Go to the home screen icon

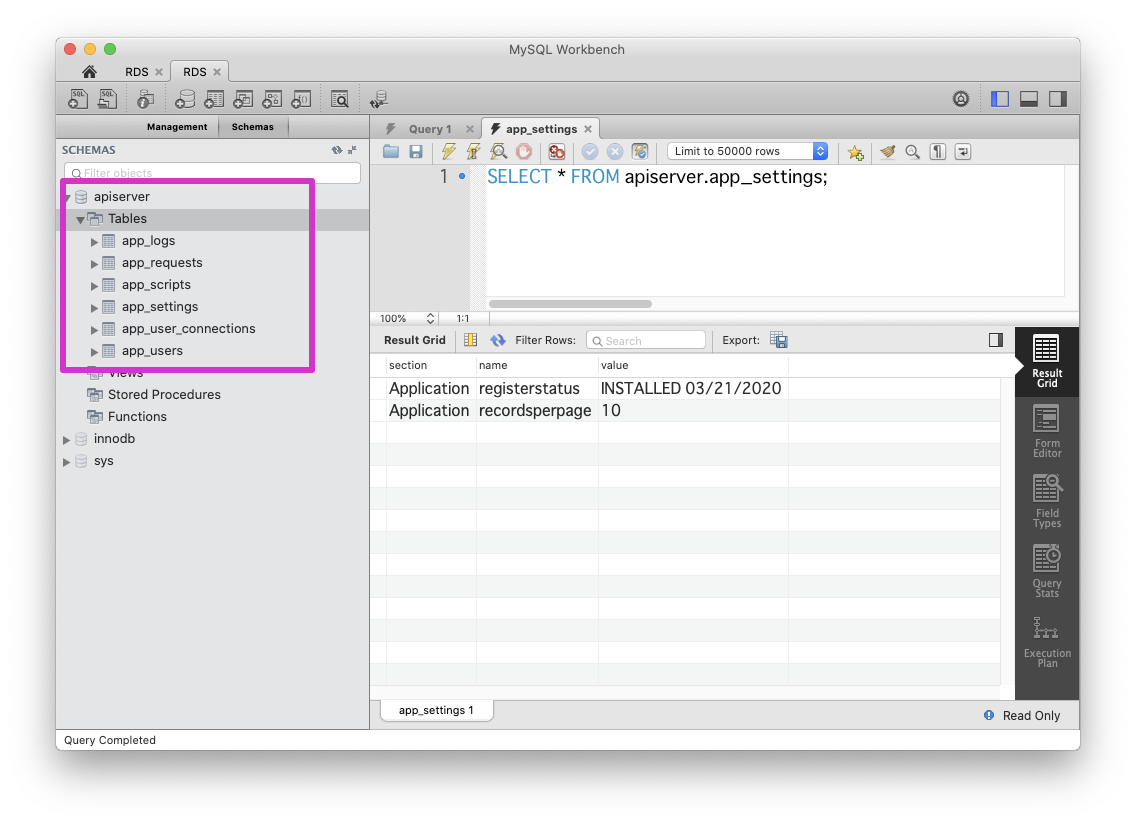point(89,72)
